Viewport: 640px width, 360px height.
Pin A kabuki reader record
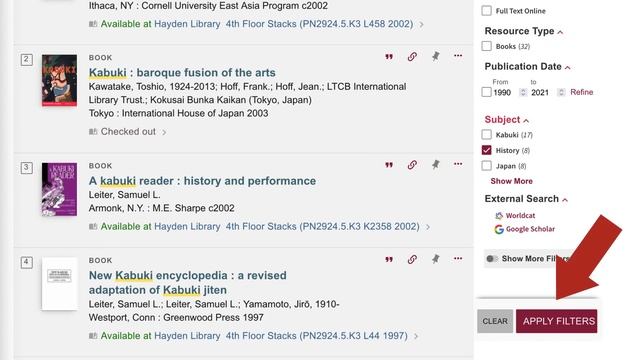coord(436,164)
